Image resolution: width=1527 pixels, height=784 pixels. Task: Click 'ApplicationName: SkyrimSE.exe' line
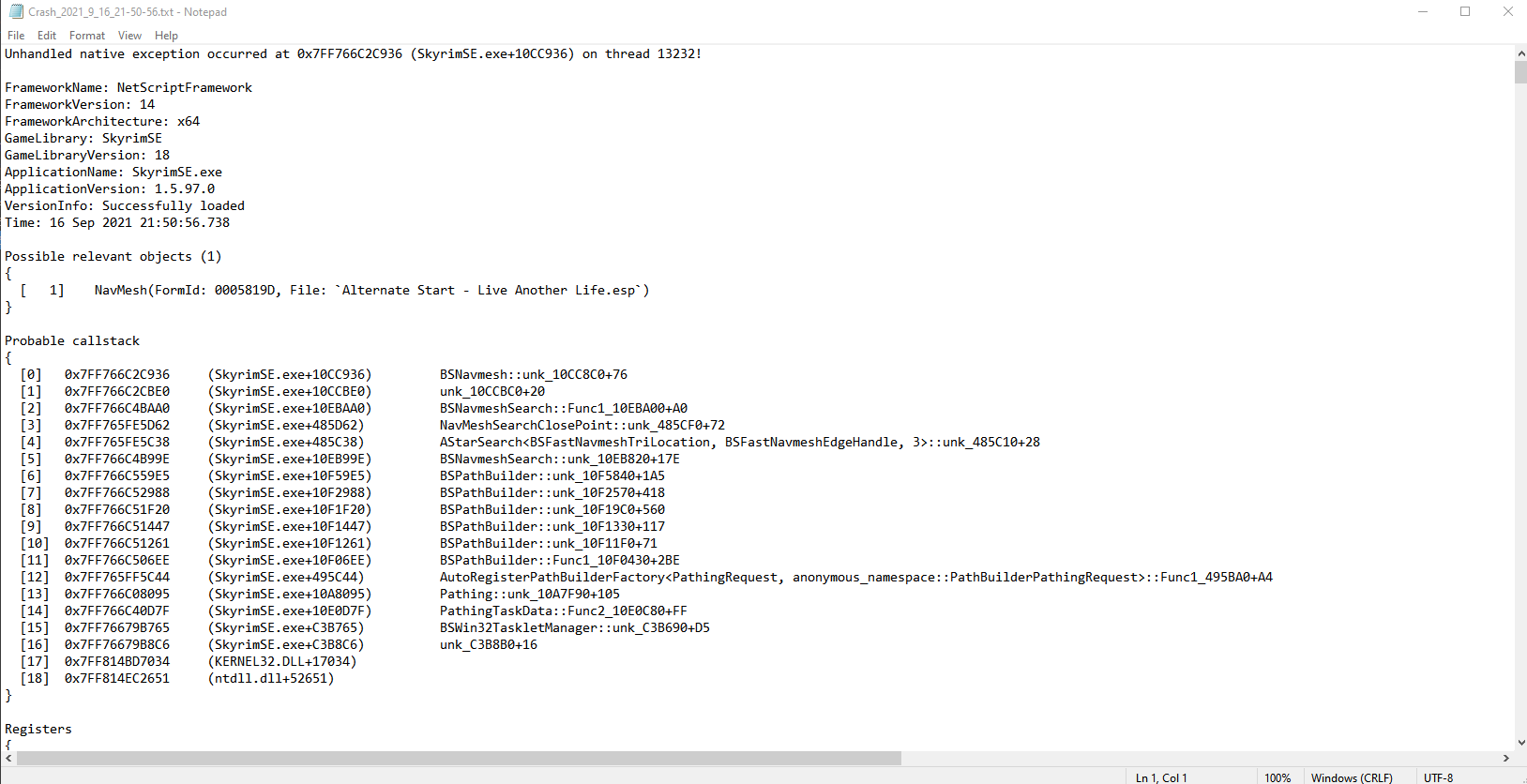(x=113, y=172)
